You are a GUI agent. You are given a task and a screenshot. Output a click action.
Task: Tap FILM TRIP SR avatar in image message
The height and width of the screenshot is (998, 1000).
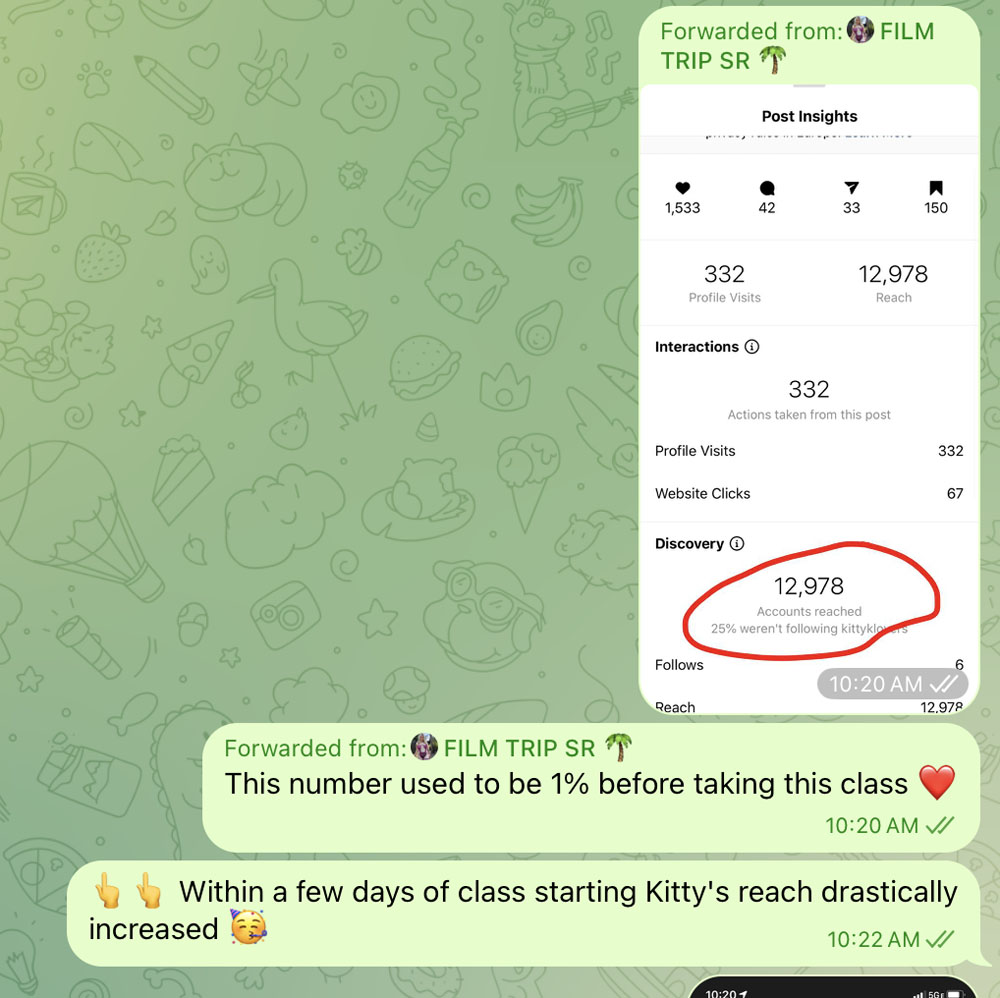860,30
